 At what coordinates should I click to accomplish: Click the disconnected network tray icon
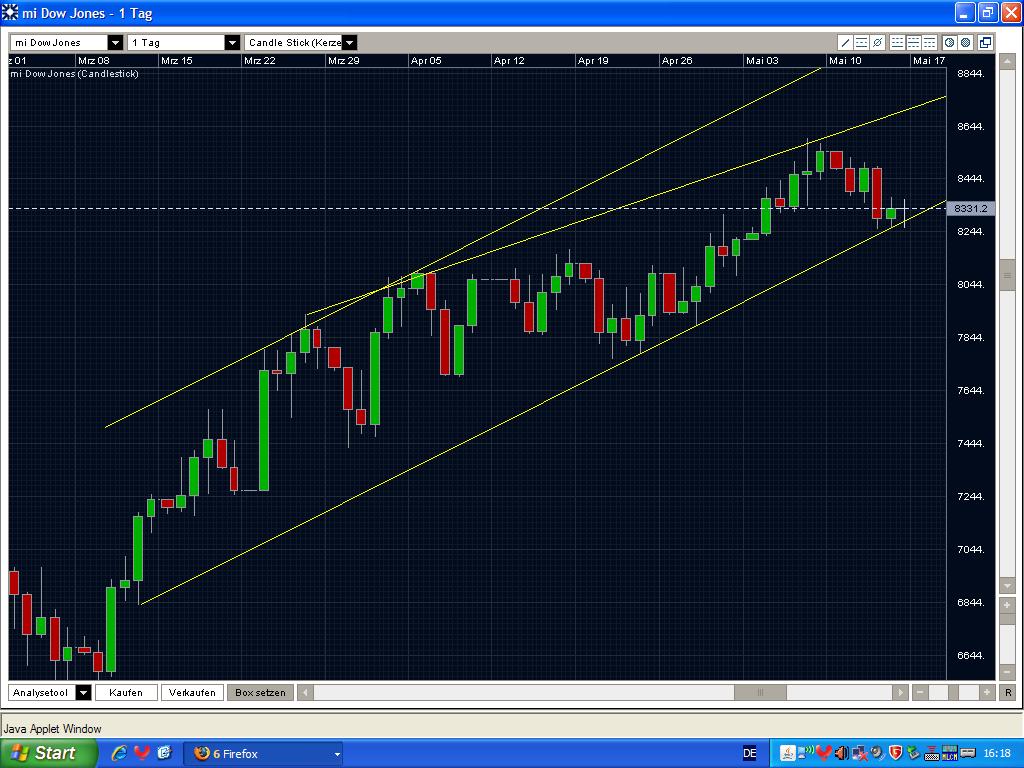[860, 754]
